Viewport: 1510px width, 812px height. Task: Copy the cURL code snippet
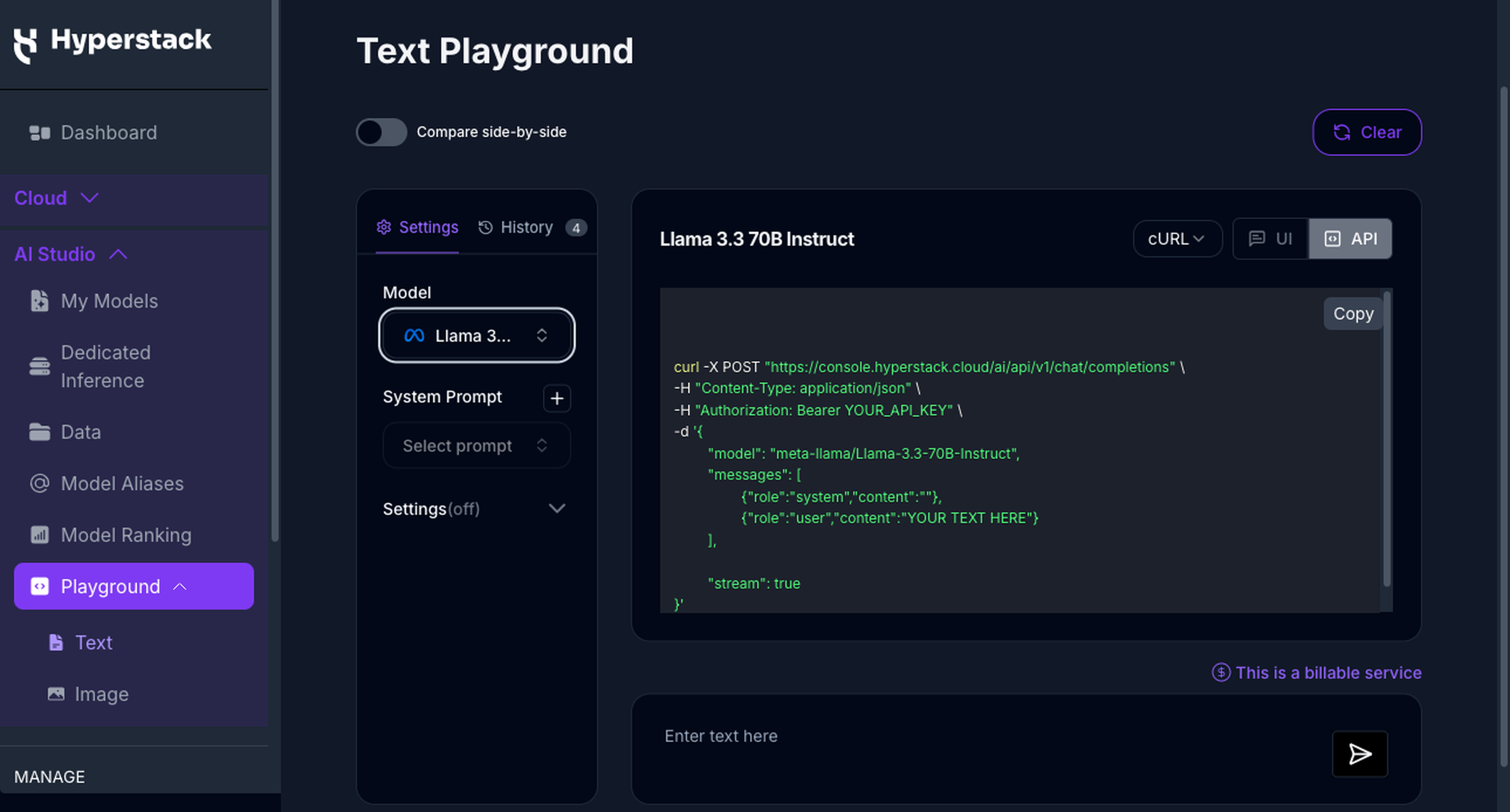[x=1353, y=314]
